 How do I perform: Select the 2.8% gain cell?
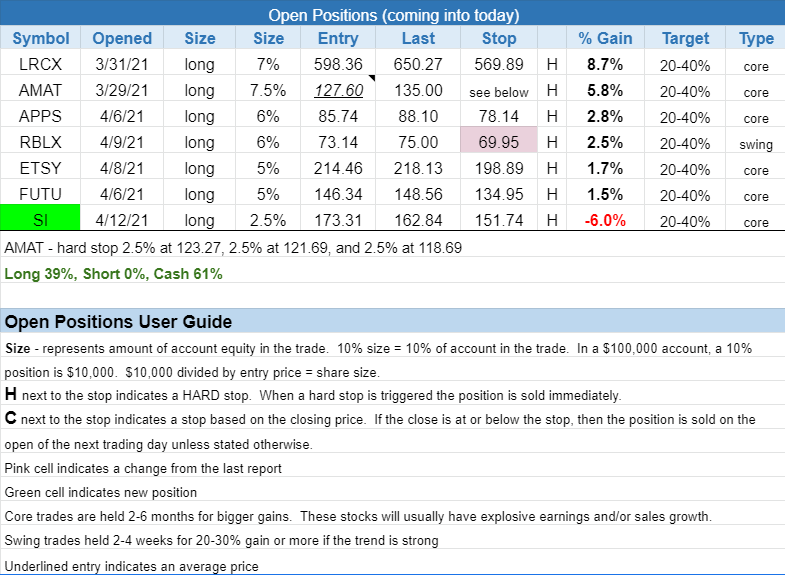tap(605, 116)
